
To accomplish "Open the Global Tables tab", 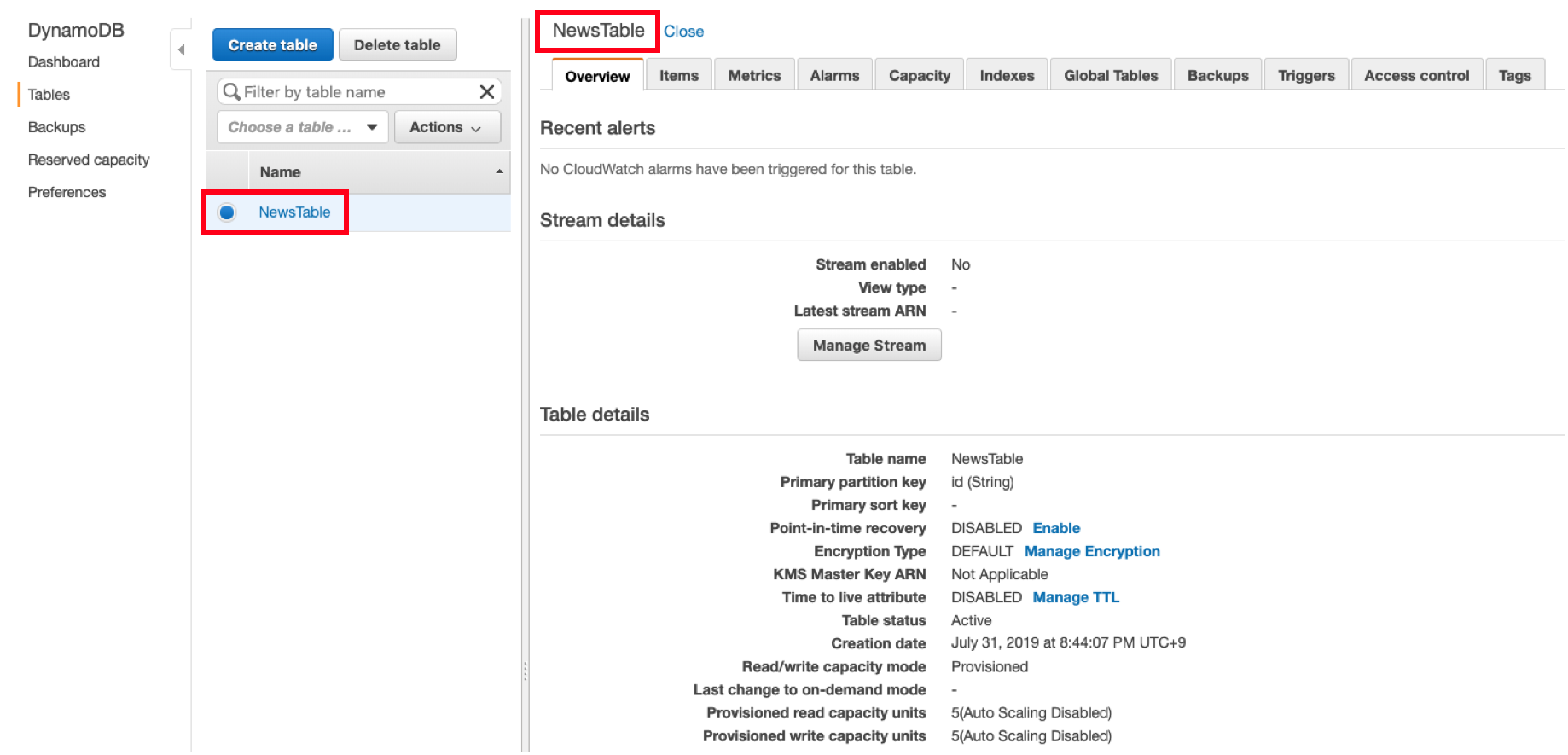I will point(1111,75).
